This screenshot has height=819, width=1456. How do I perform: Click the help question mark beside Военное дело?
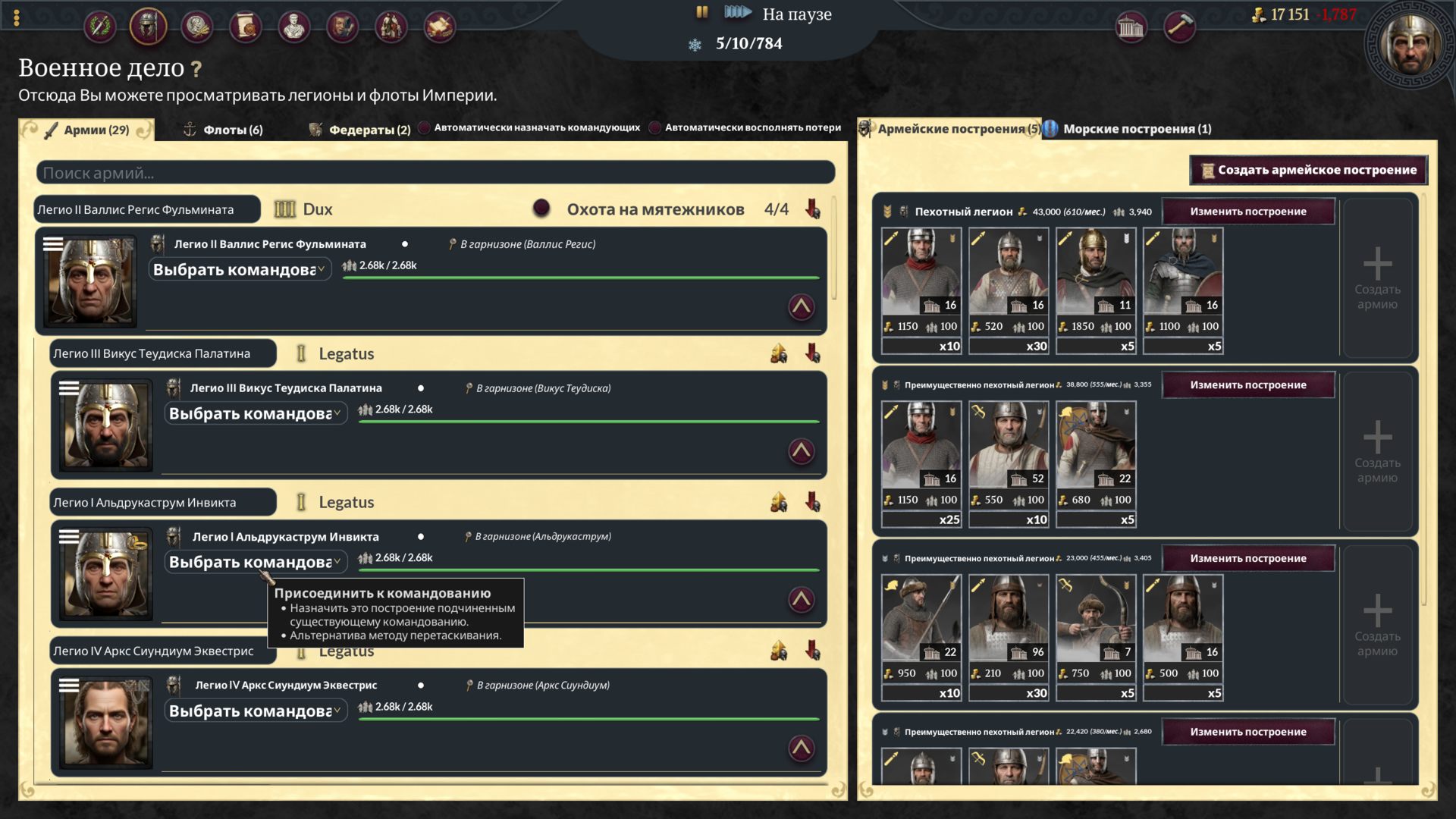click(196, 69)
